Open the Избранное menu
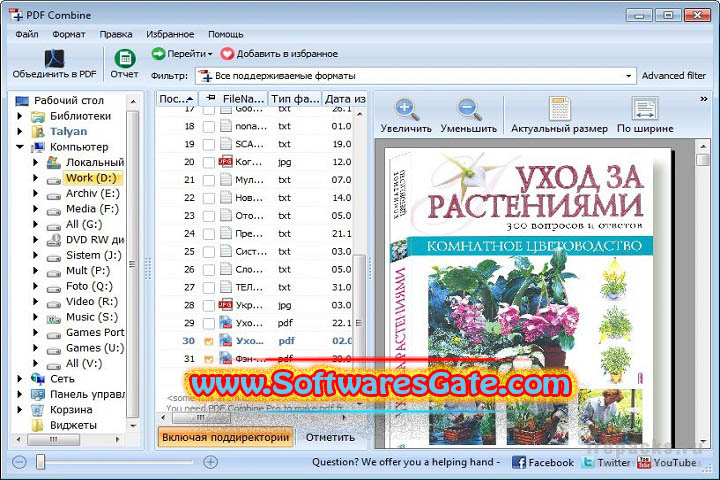The width and height of the screenshot is (720, 480). tap(170, 34)
